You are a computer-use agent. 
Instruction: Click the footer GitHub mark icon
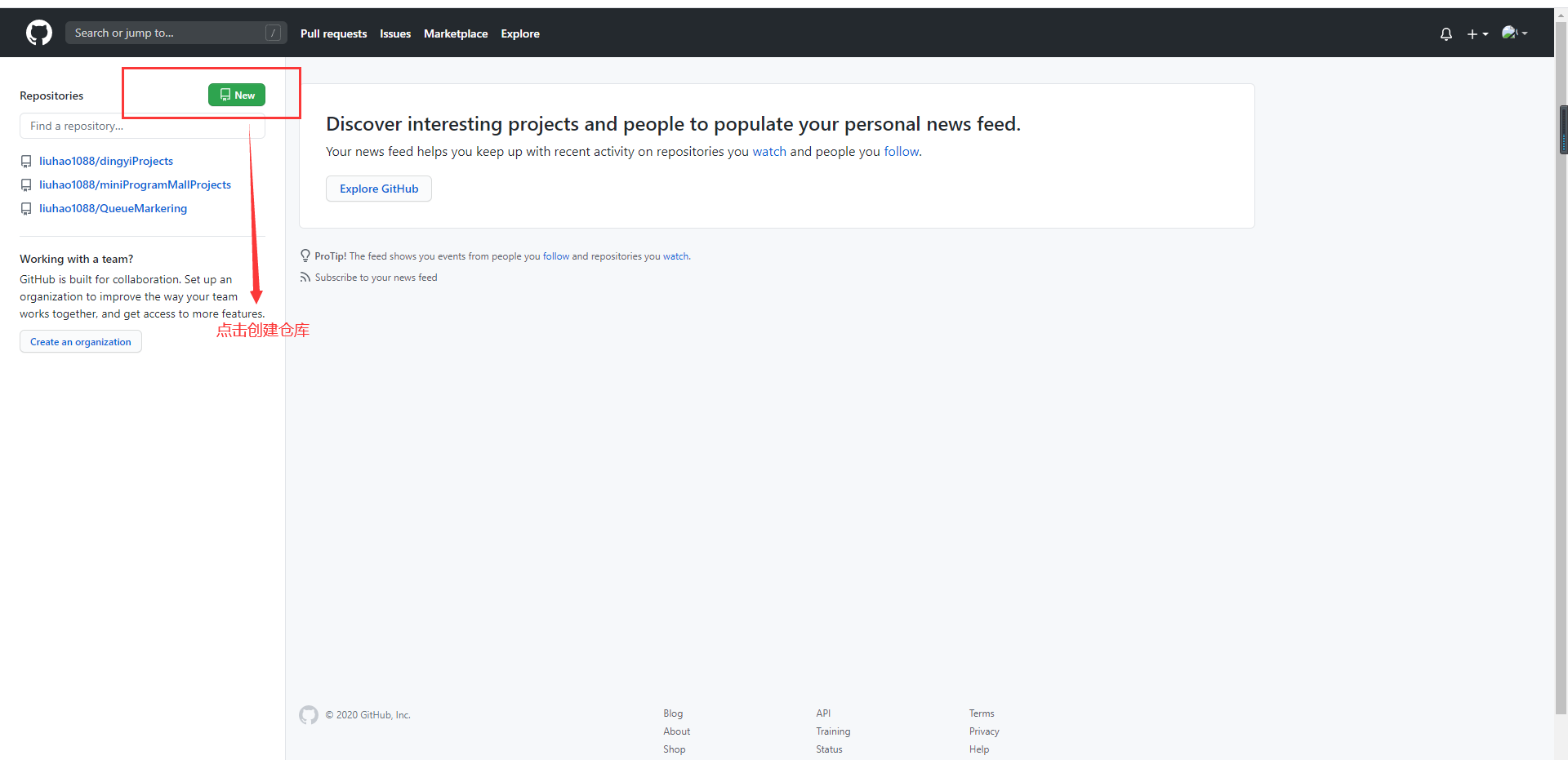point(309,715)
